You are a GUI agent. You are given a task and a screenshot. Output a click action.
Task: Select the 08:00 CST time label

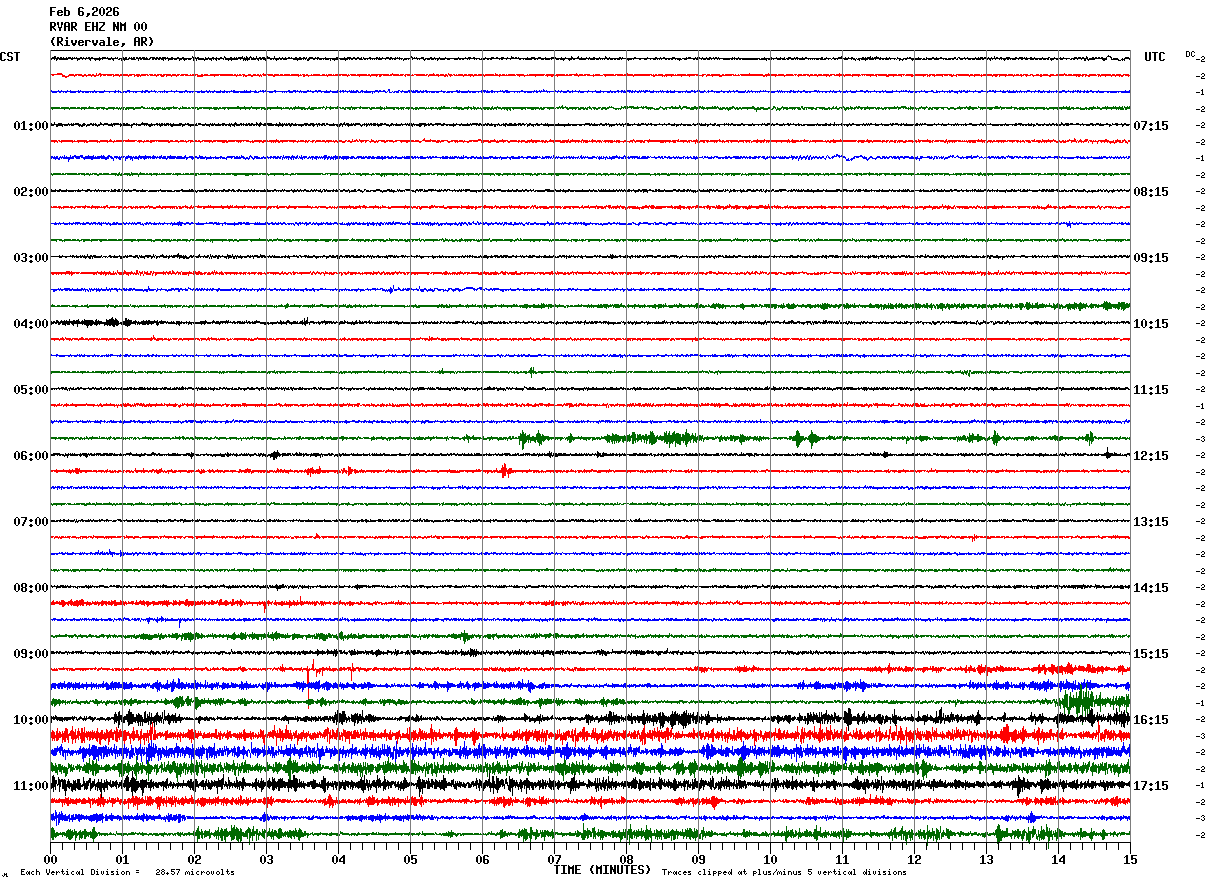pos(31,588)
